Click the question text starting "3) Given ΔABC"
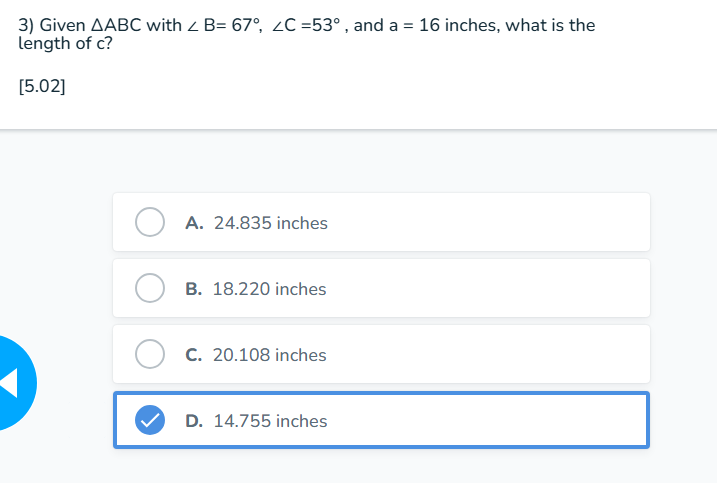Image resolution: width=717 pixels, height=483 pixels. pyautogui.click(x=307, y=25)
